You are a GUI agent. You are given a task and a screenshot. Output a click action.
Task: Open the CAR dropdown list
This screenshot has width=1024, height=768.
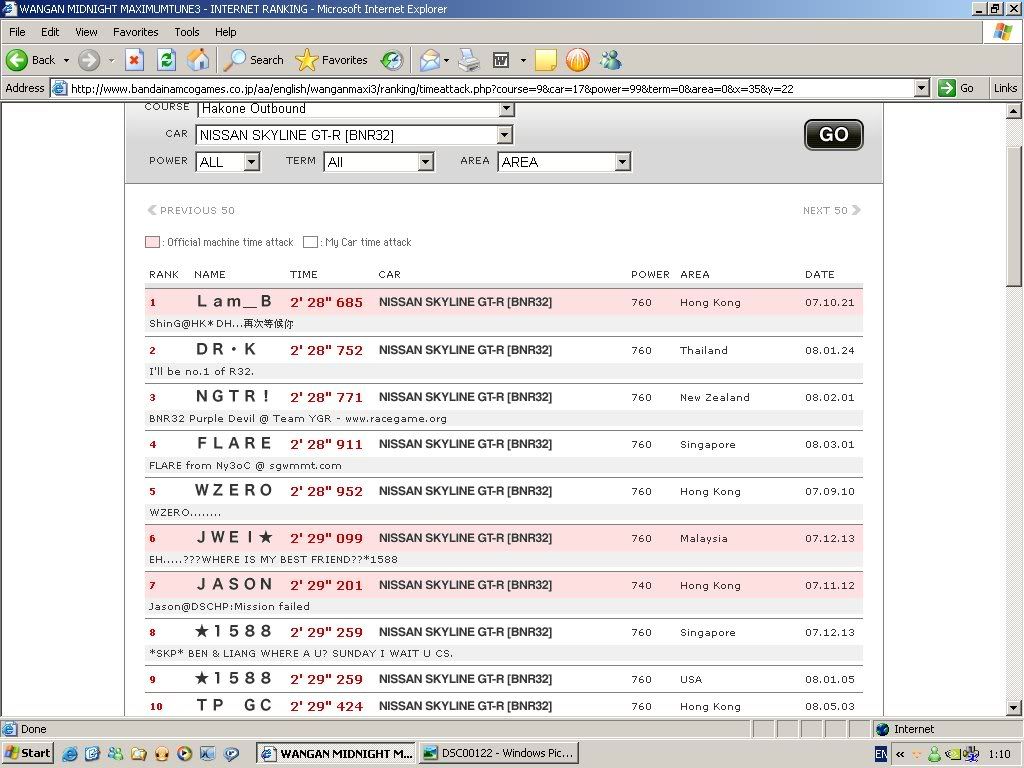click(x=505, y=135)
